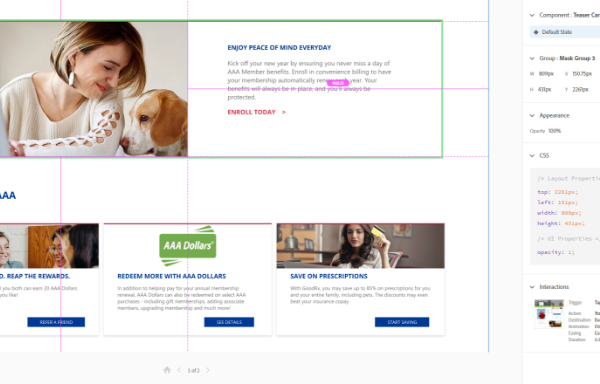600x384 pixels.
Task: Select the woman with beagle image
Action: (x=94, y=89)
